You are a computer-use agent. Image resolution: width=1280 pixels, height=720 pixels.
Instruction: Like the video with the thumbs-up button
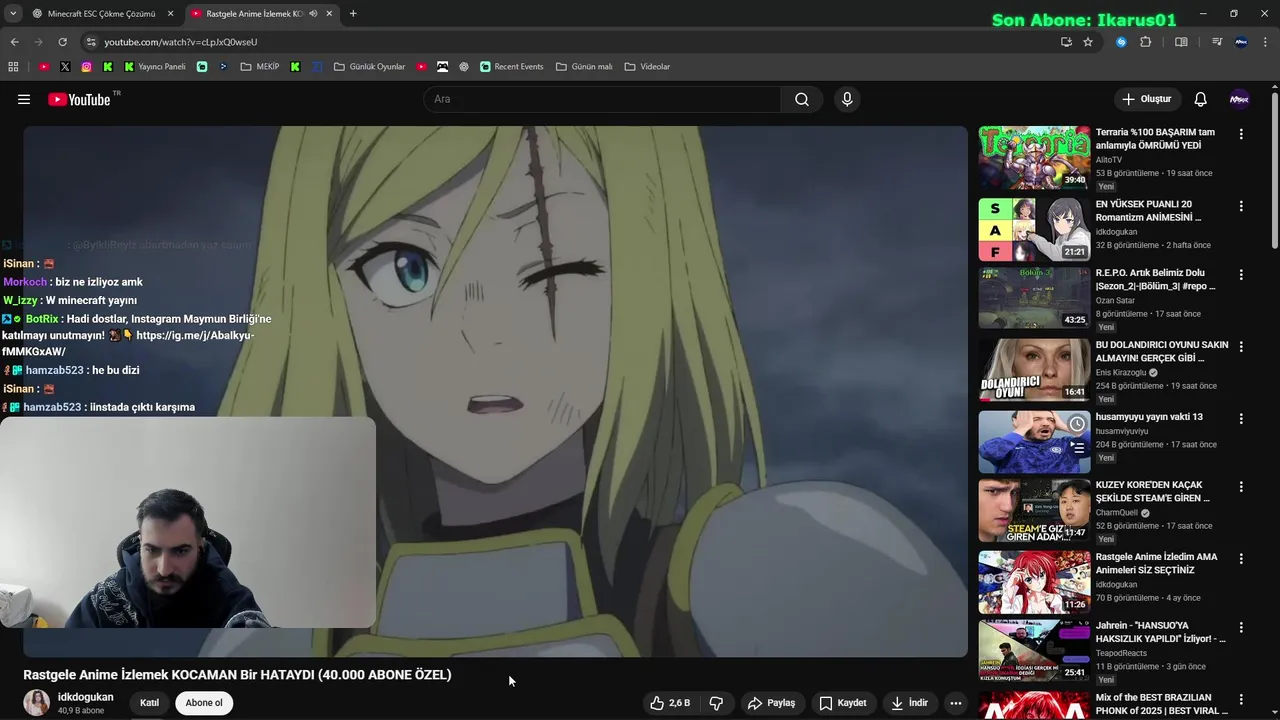pos(671,703)
